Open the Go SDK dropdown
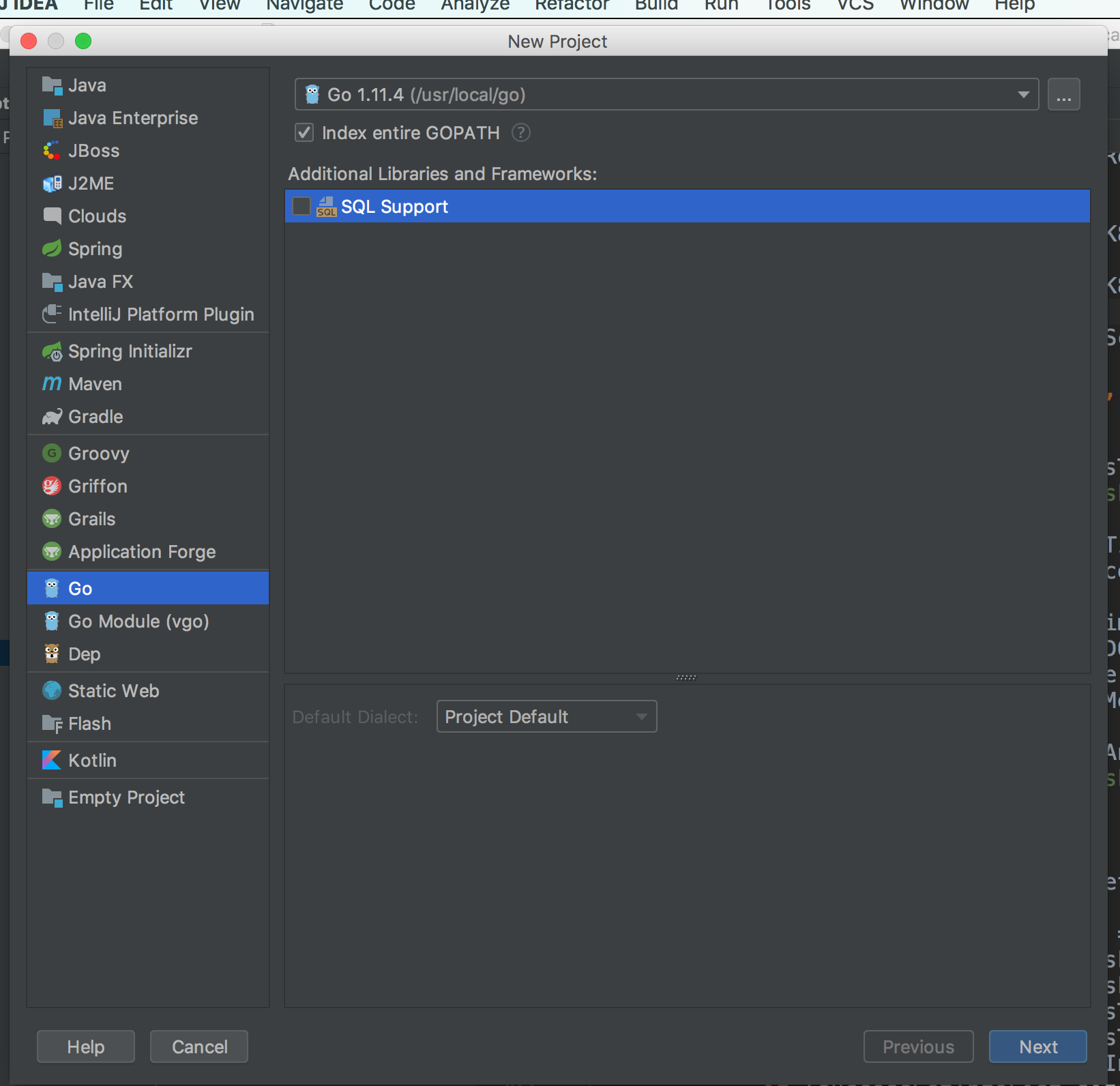 click(x=666, y=94)
